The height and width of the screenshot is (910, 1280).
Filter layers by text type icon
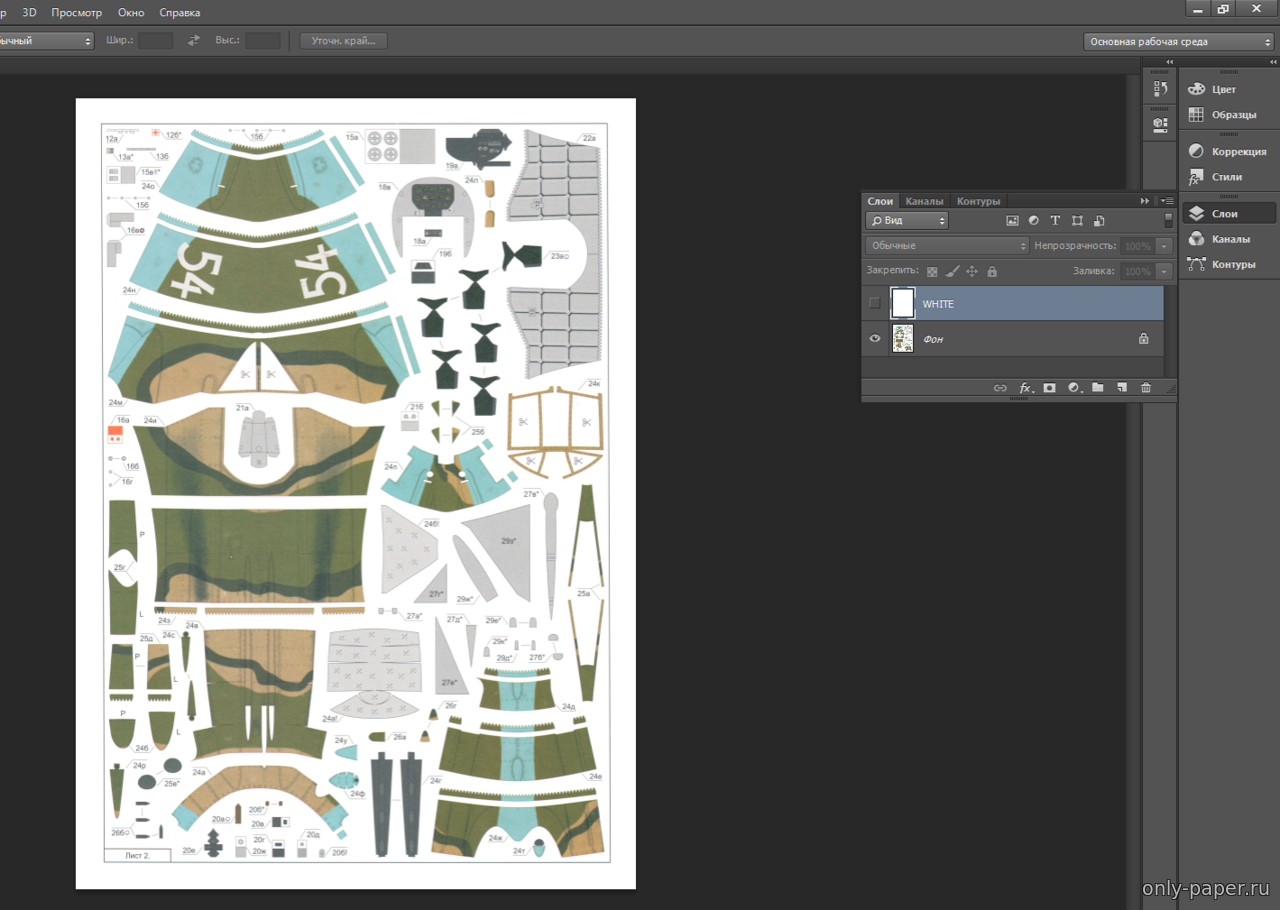(x=1055, y=221)
